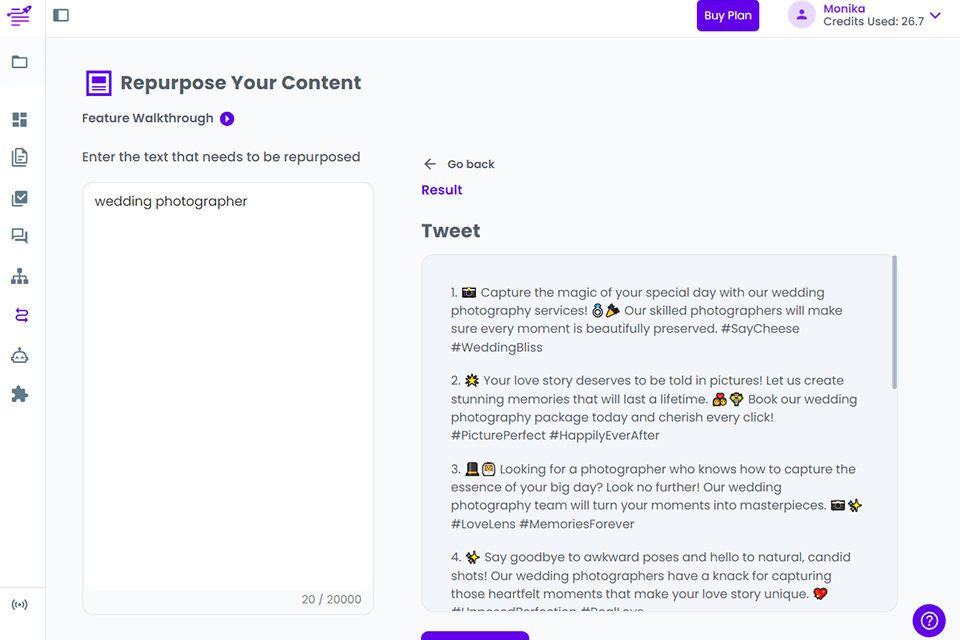Click the puzzle piece integrations icon
This screenshot has height=640, width=960.
(20, 394)
